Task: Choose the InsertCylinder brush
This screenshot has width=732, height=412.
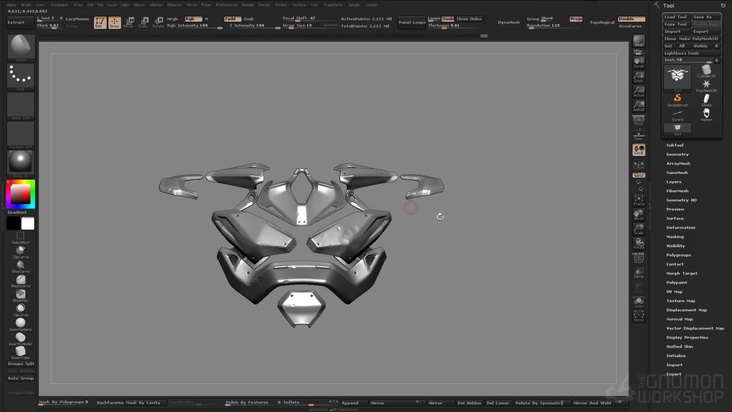Action: [x=21, y=338]
